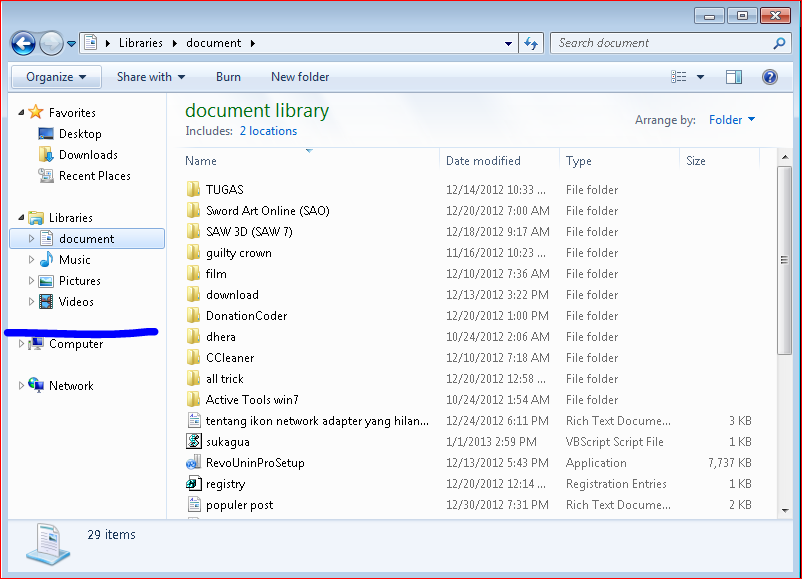Click the vertical scrollbar thumb
This screenshot has height=579, width=802.
tap(784, 260)
